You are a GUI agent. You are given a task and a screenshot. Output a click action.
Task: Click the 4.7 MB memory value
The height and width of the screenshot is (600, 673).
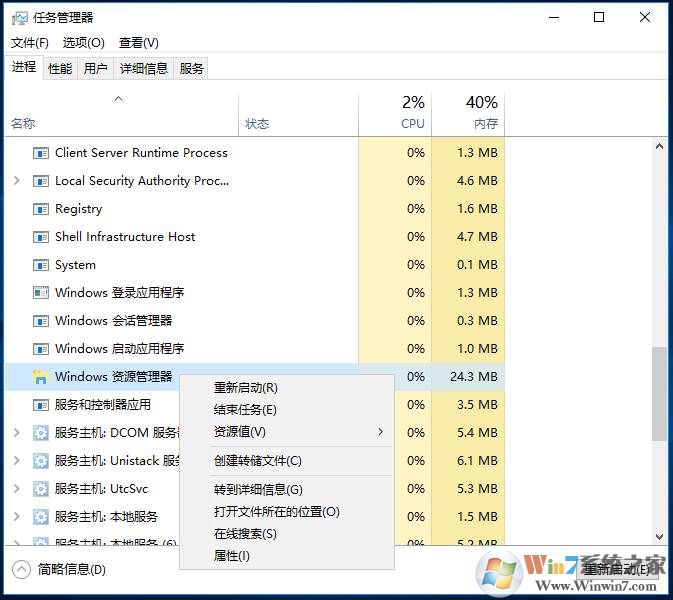click(477, 236)
